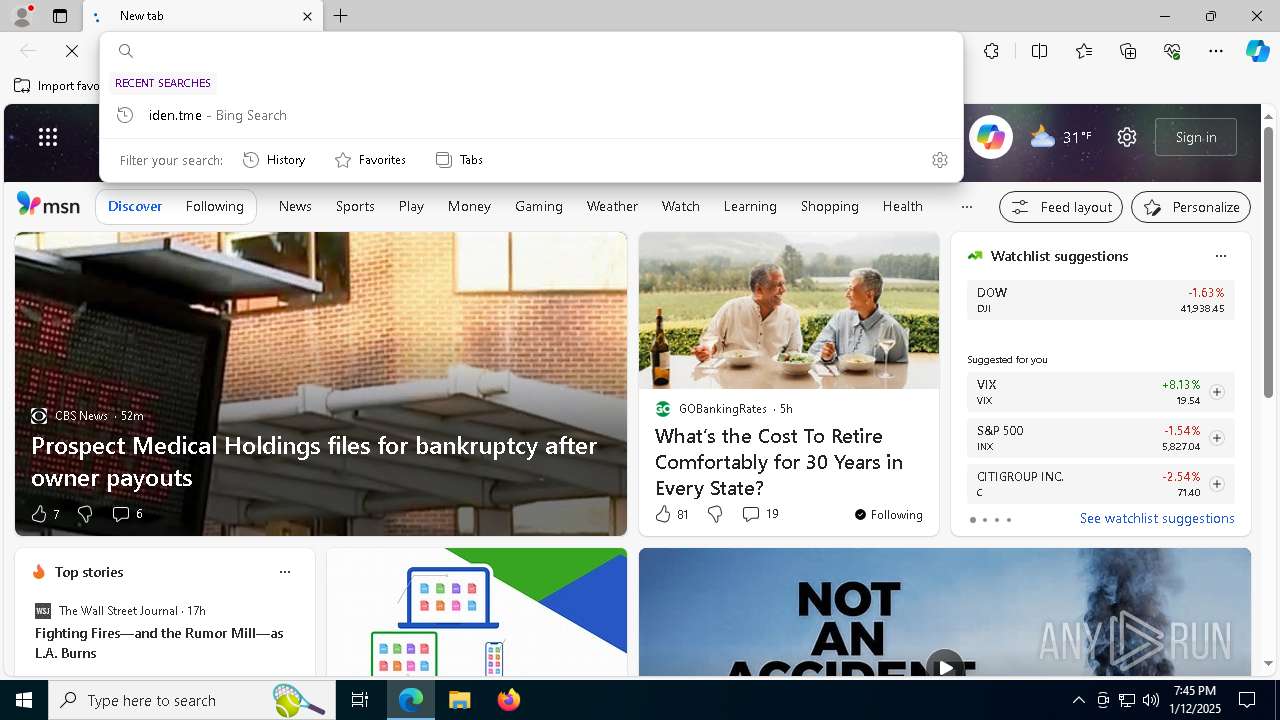Screen dimensions: 1280x720
Task: Expand more MSN categories ellipsis
Action: pos(966,207)
